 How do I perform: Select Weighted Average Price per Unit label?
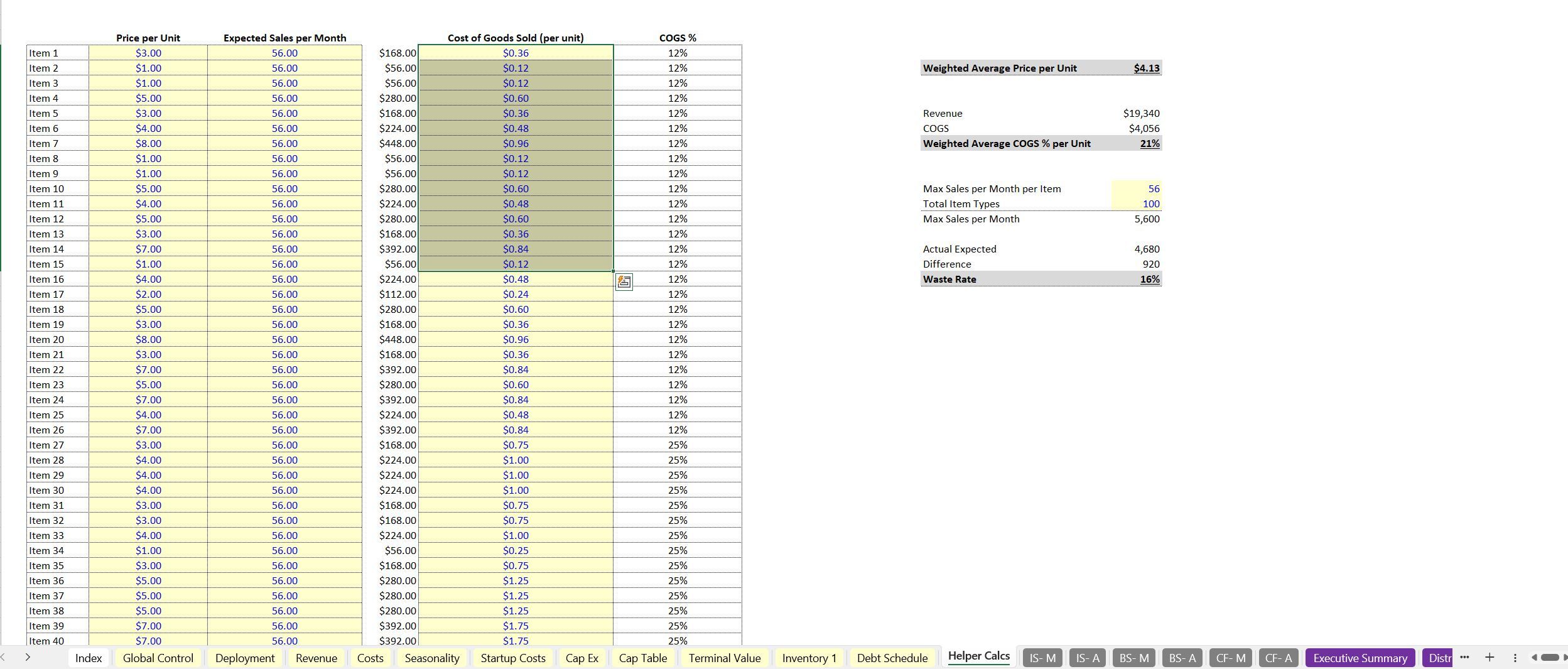[1000, 68]
